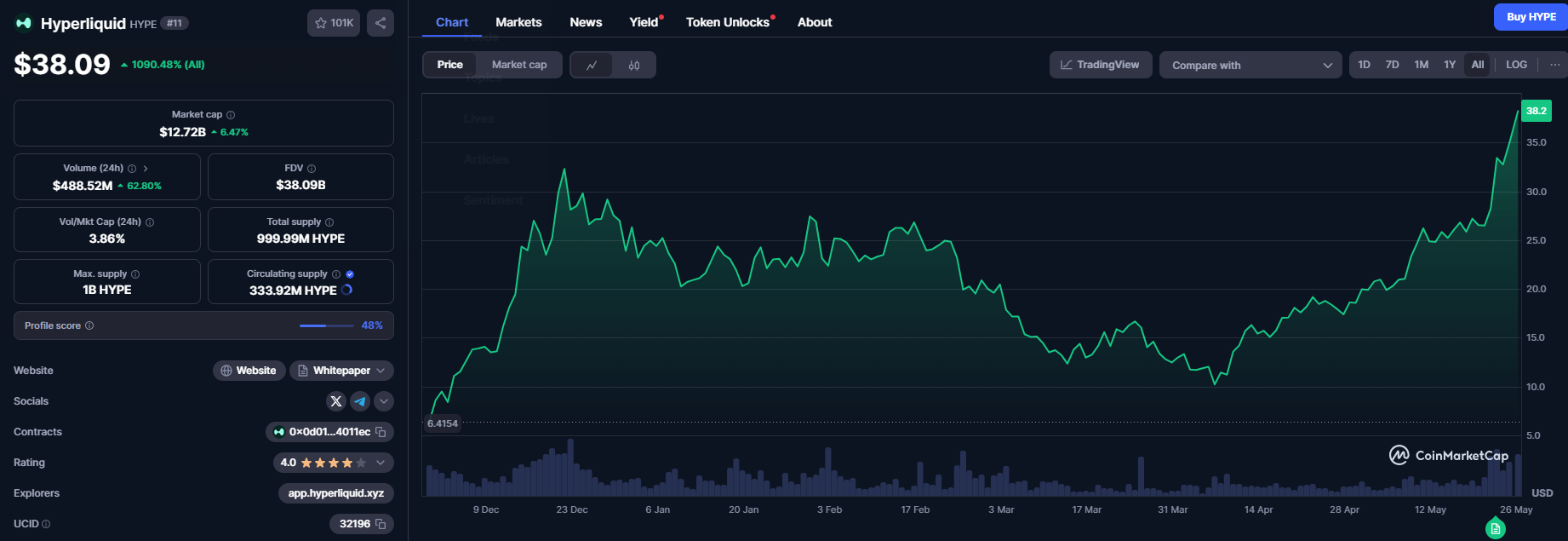The height and width of the screenshot is (541, 1568).
Task: Click the $38.09 price text
Action: [x=62, y=64]
